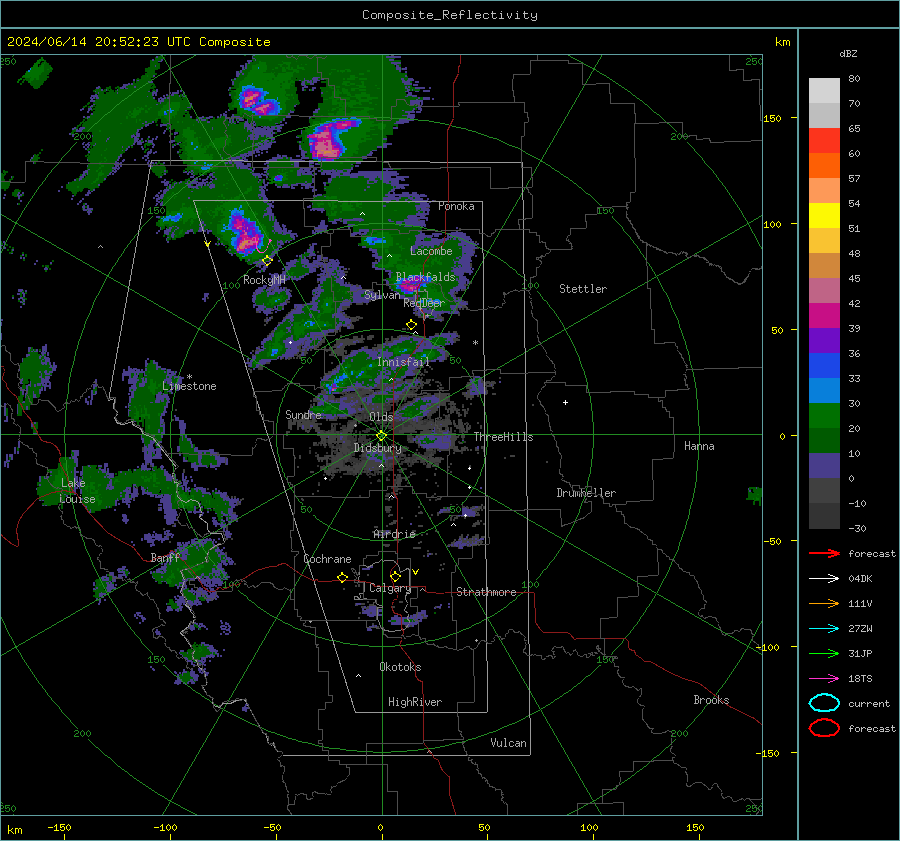Click the yellow radar site marker at Didsbury
The width and height of the screenshot is (900, 841).
pyautogui.click(x=381, y=436)
